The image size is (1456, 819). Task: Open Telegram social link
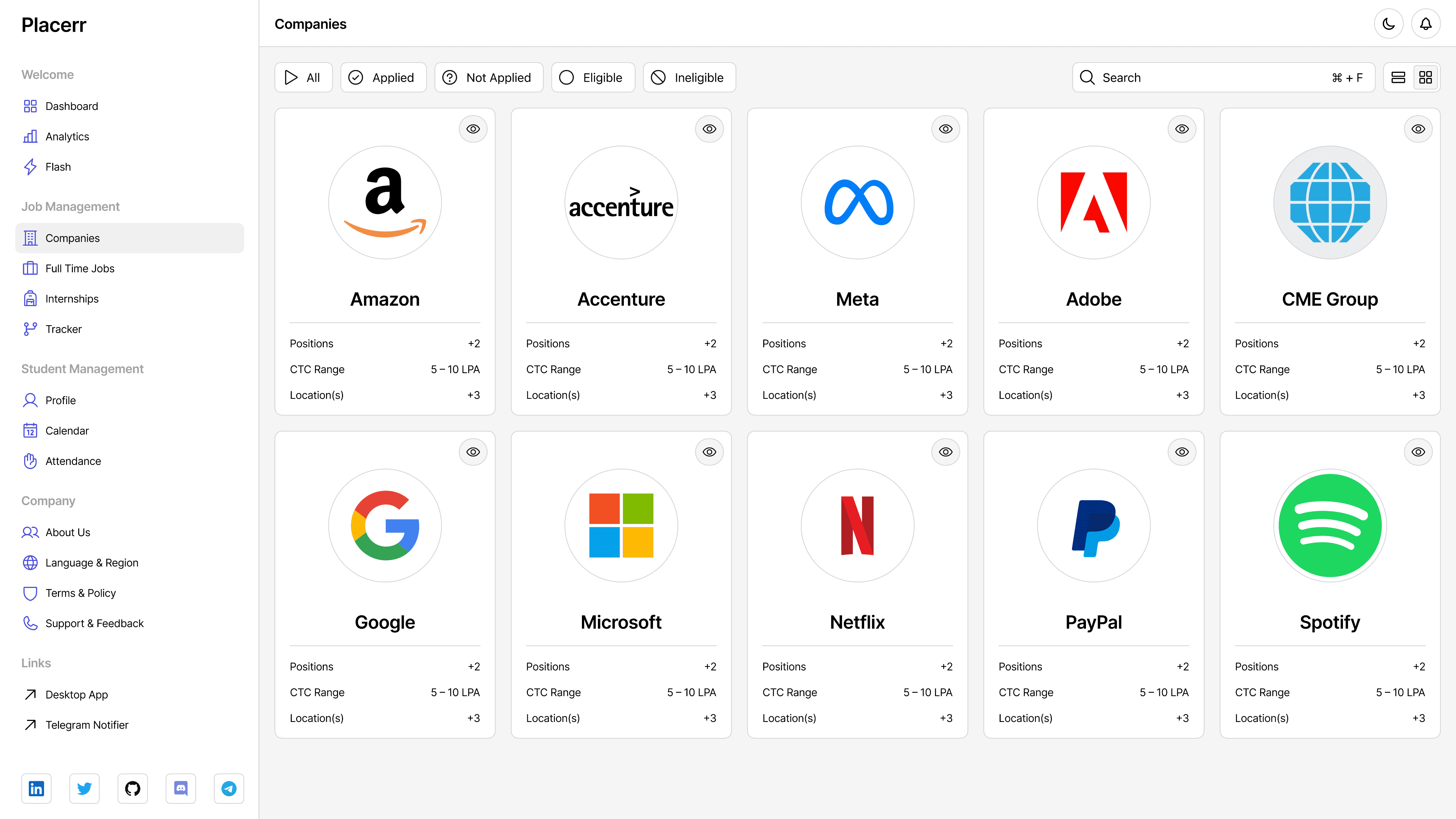pyautogui.click(x=229, y=788)
